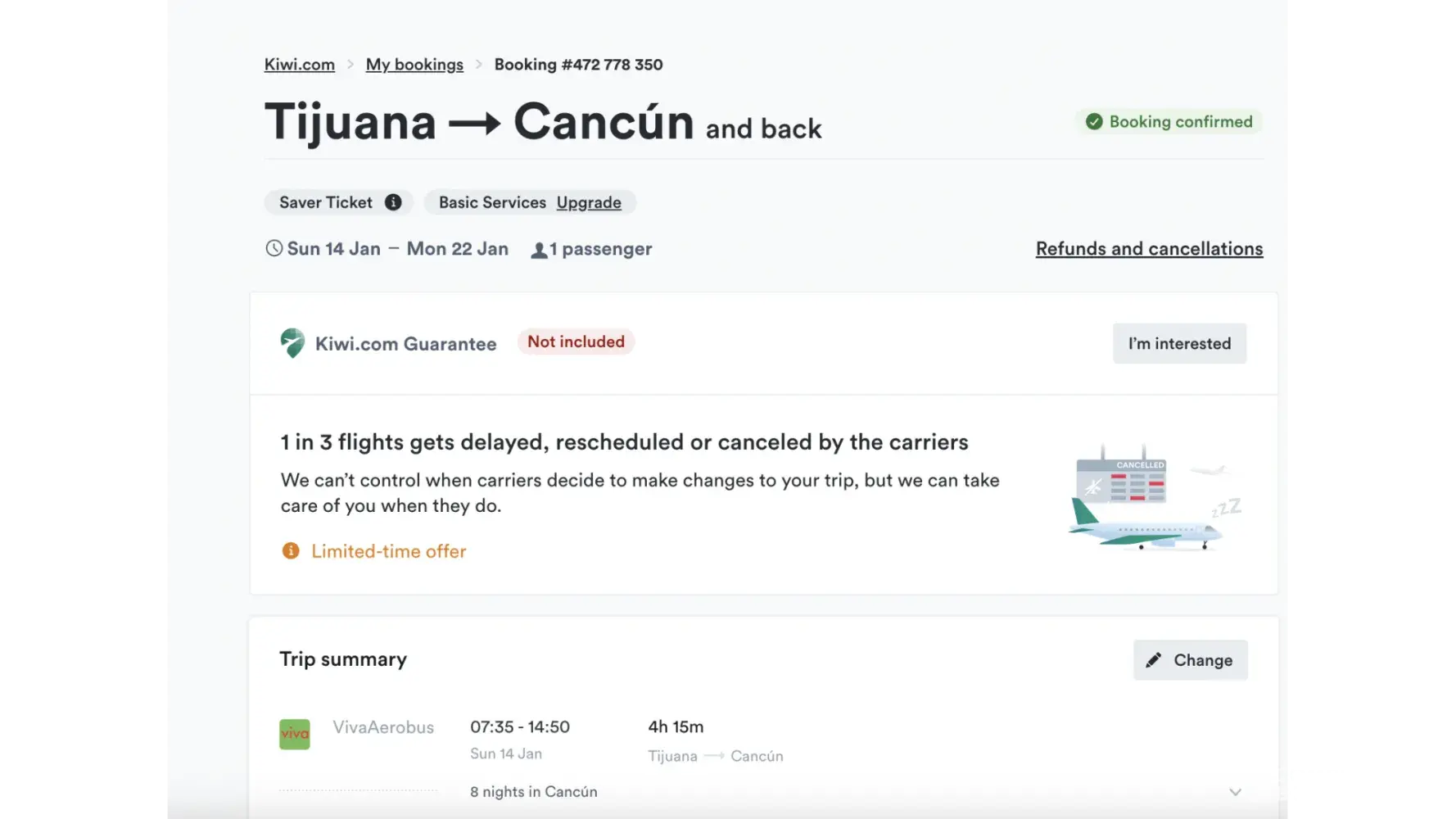Click the Not included badge
The width and height of the screenshot is (1456, 819).
[x=576, y=342]
